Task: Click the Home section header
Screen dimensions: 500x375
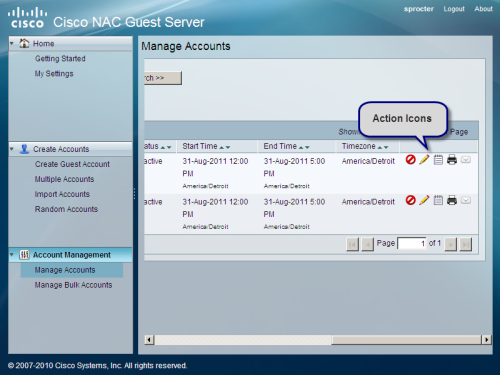Action: coord(70,43)
